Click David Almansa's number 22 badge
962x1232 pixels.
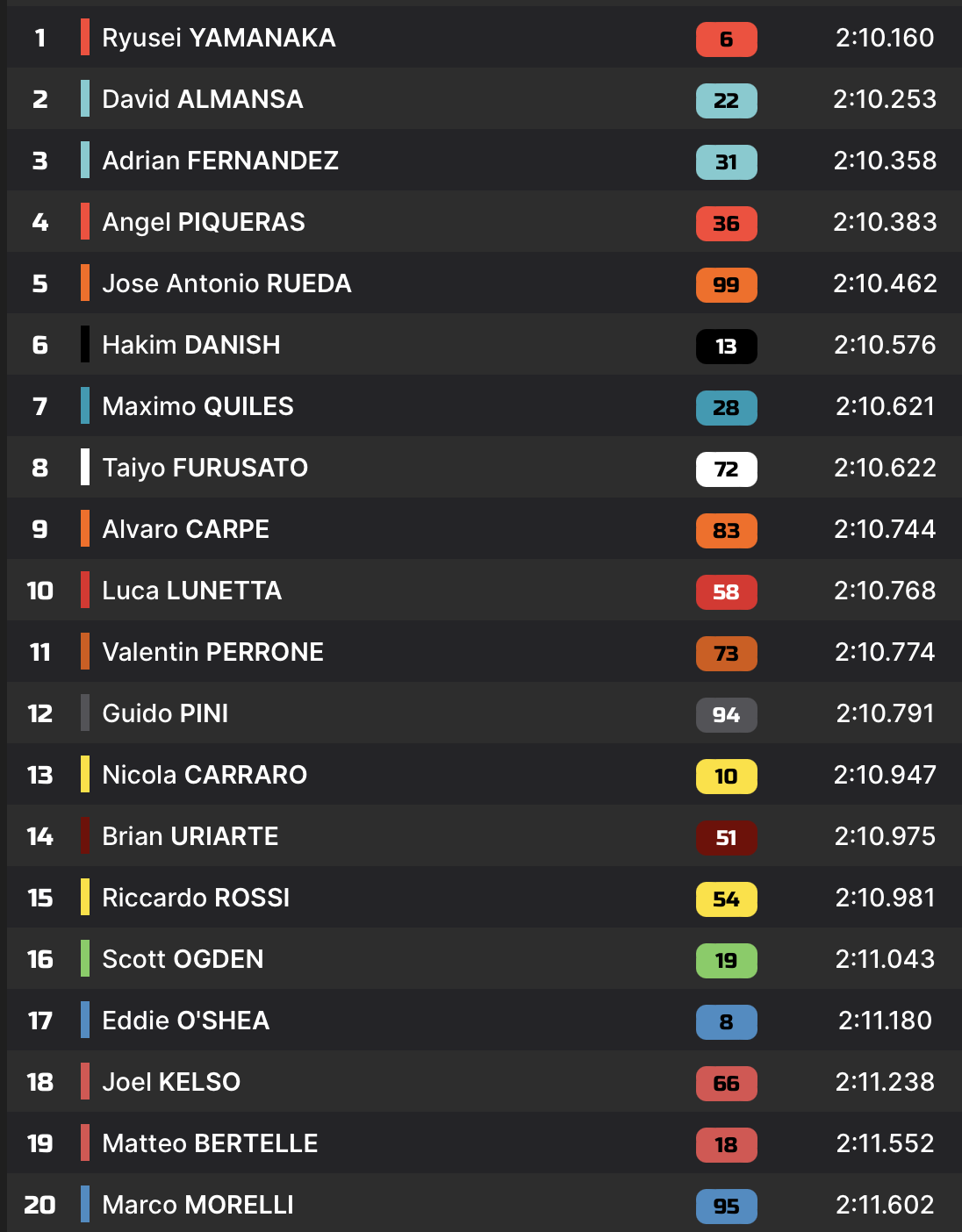click(x=726, y=100)
